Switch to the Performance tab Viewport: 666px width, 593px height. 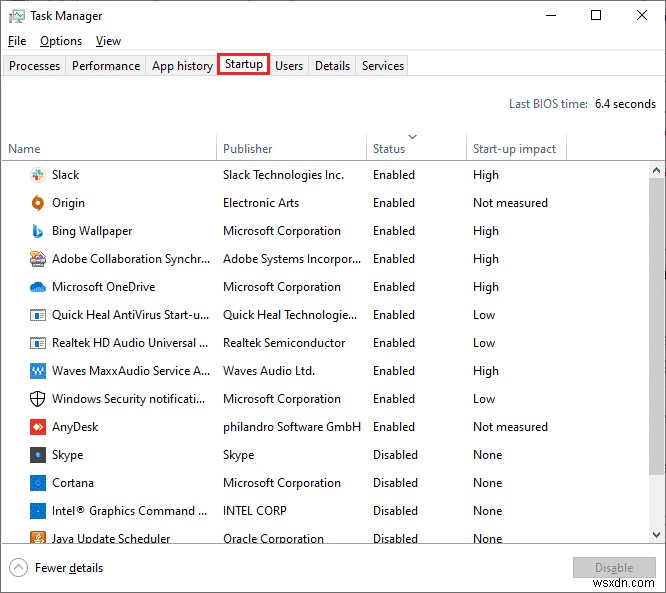coord(106,66)
